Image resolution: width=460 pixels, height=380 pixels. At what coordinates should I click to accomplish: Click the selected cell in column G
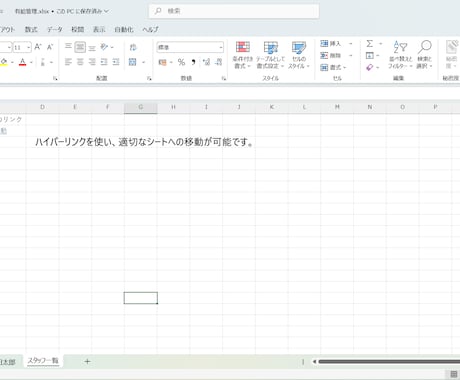141,298
